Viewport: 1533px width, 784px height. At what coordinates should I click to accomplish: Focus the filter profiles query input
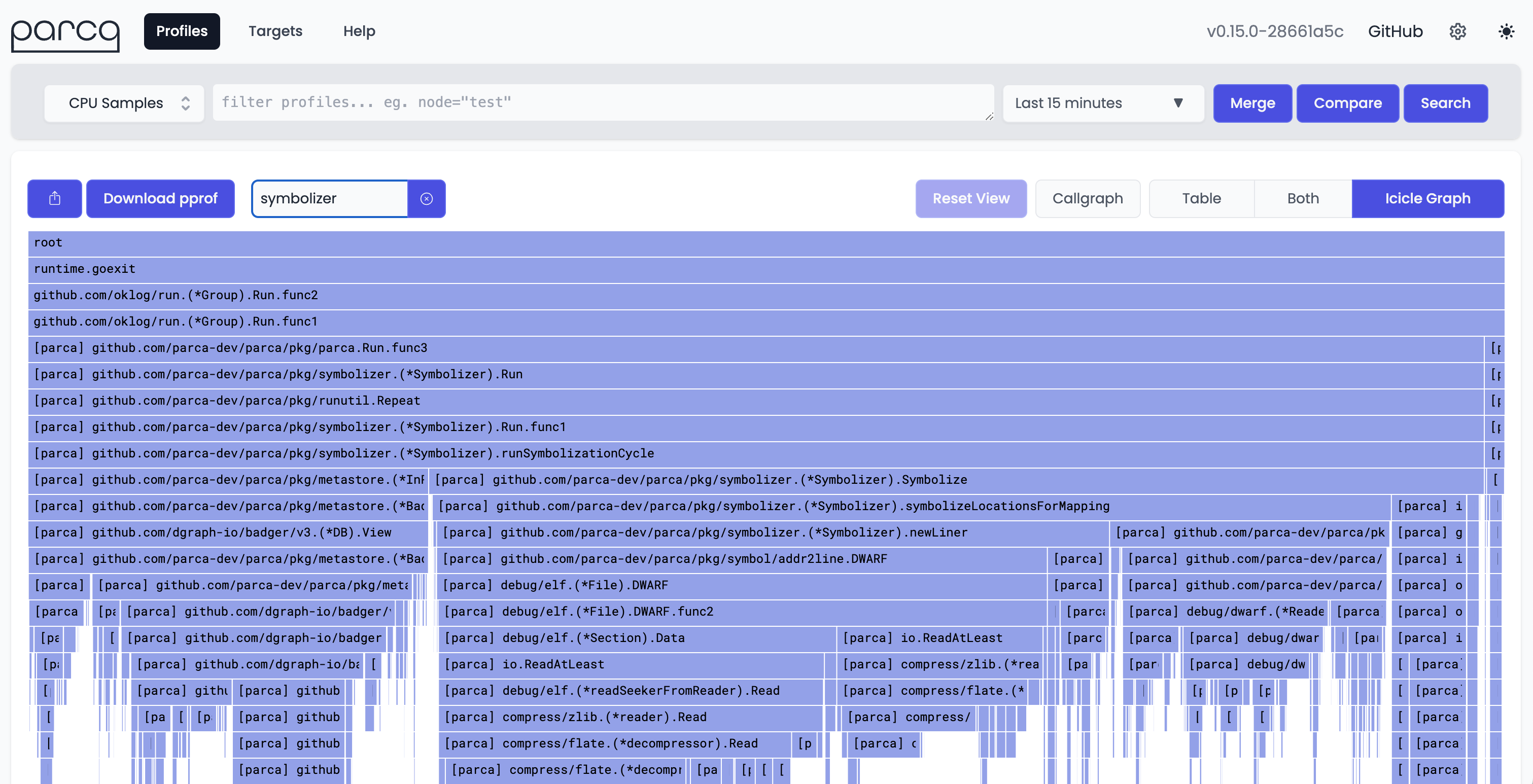[604, 102]
